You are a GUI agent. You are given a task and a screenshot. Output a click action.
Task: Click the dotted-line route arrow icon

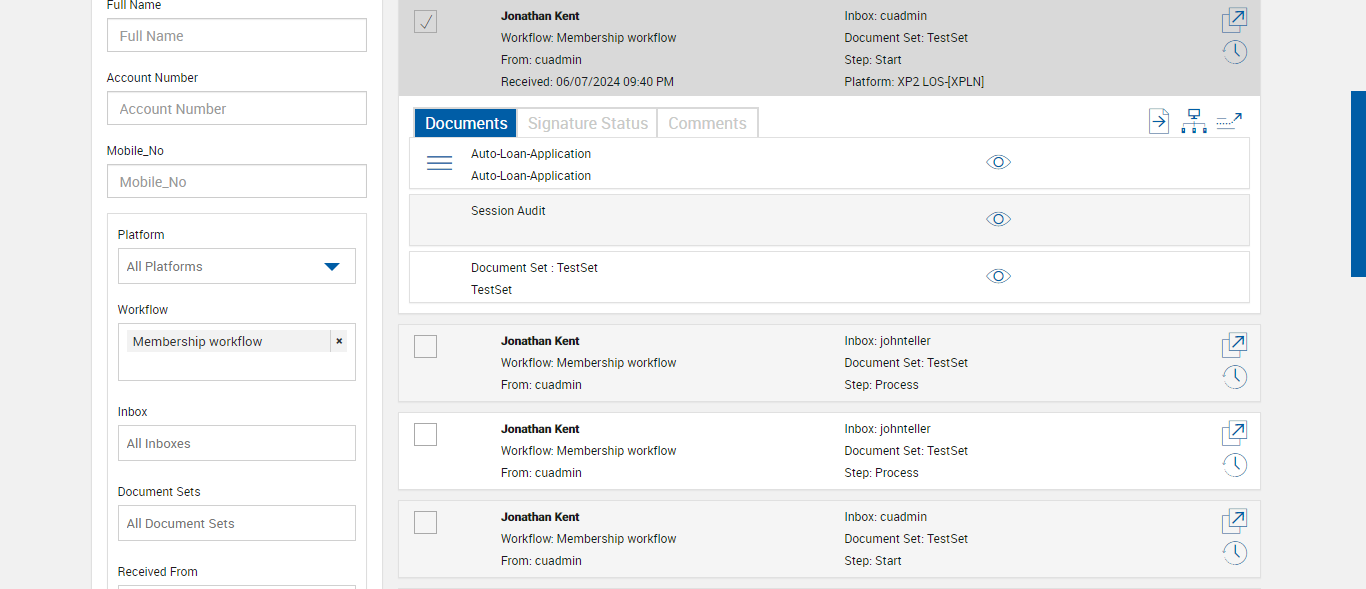1229,122
